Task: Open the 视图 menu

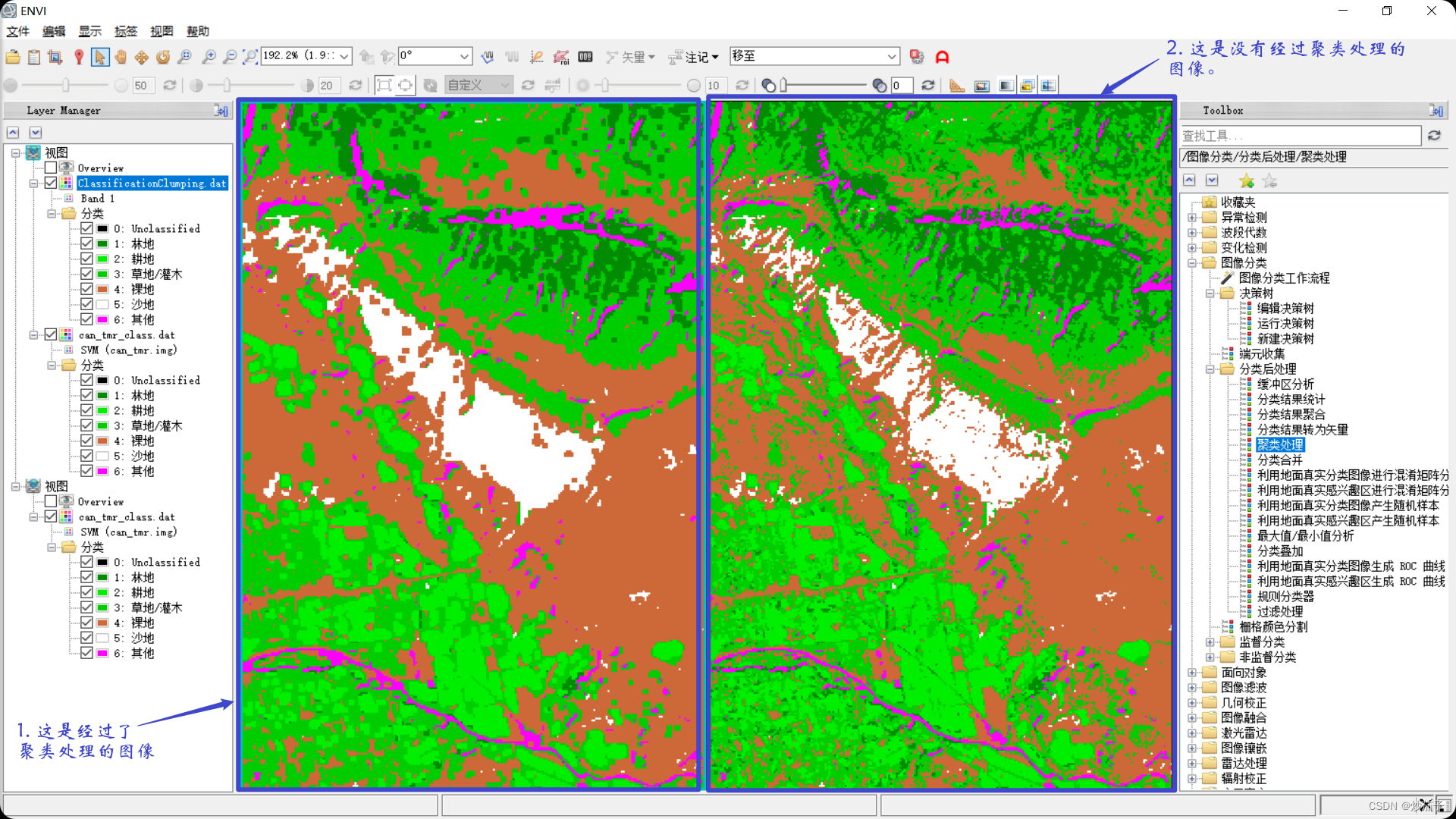Action: [x=161, y=31]
